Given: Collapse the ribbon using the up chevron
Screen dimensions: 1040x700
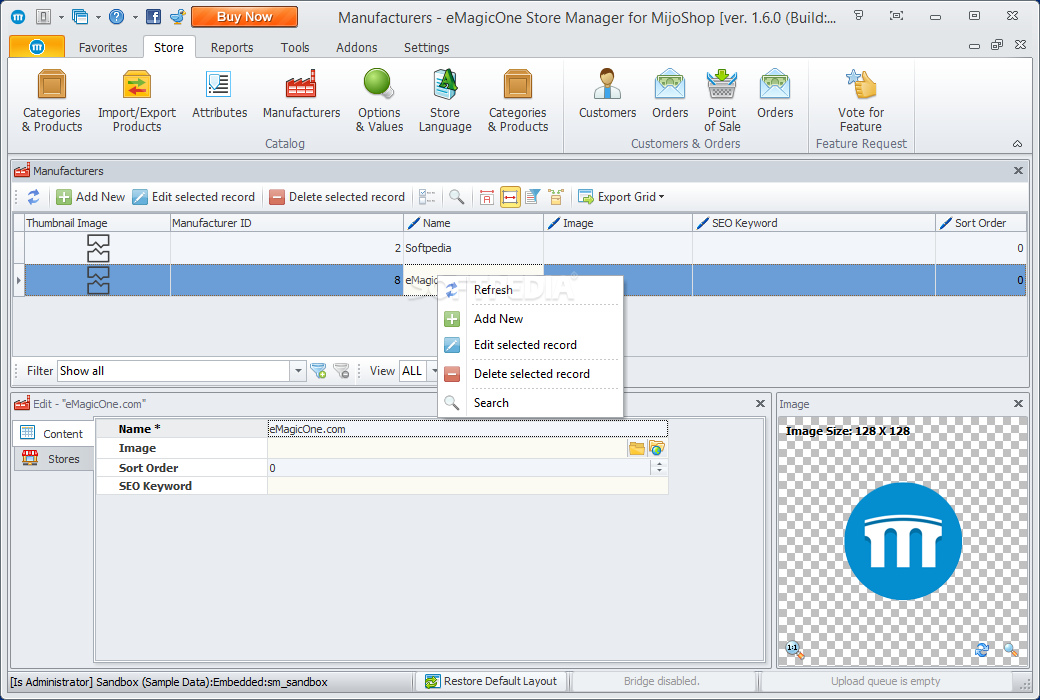Looking at the screenshot, I should pyautogui.click(x=1017, y=143).
